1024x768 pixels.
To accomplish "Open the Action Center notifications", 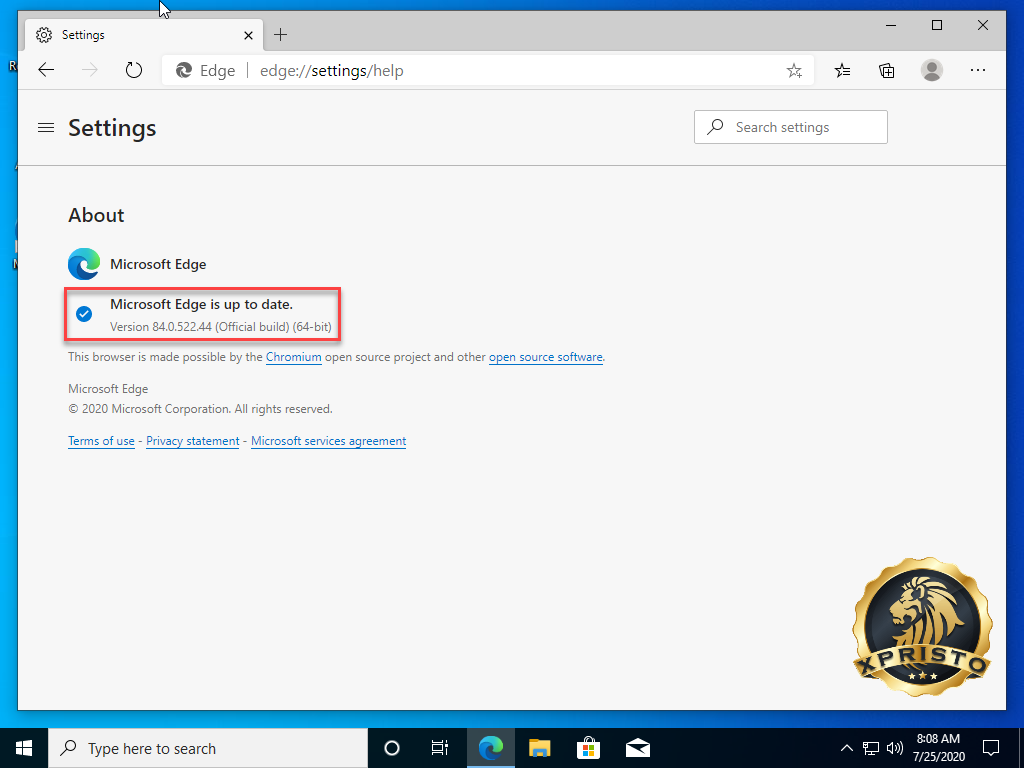I will click(x=991, y=748).
